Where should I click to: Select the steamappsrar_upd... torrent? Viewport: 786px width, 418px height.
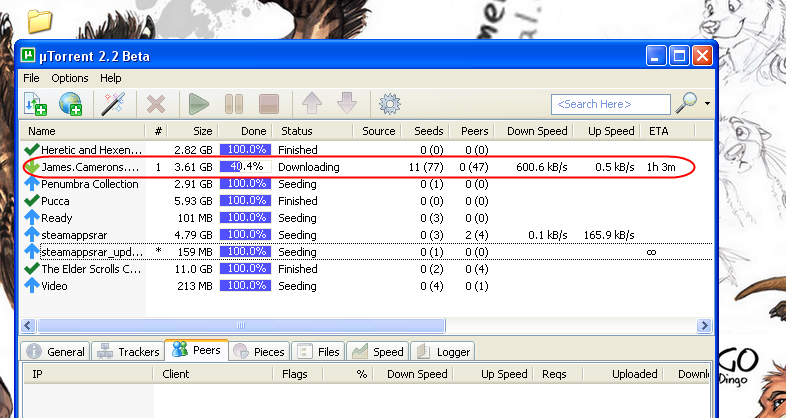pyautogui.click(x=366, y=252)
